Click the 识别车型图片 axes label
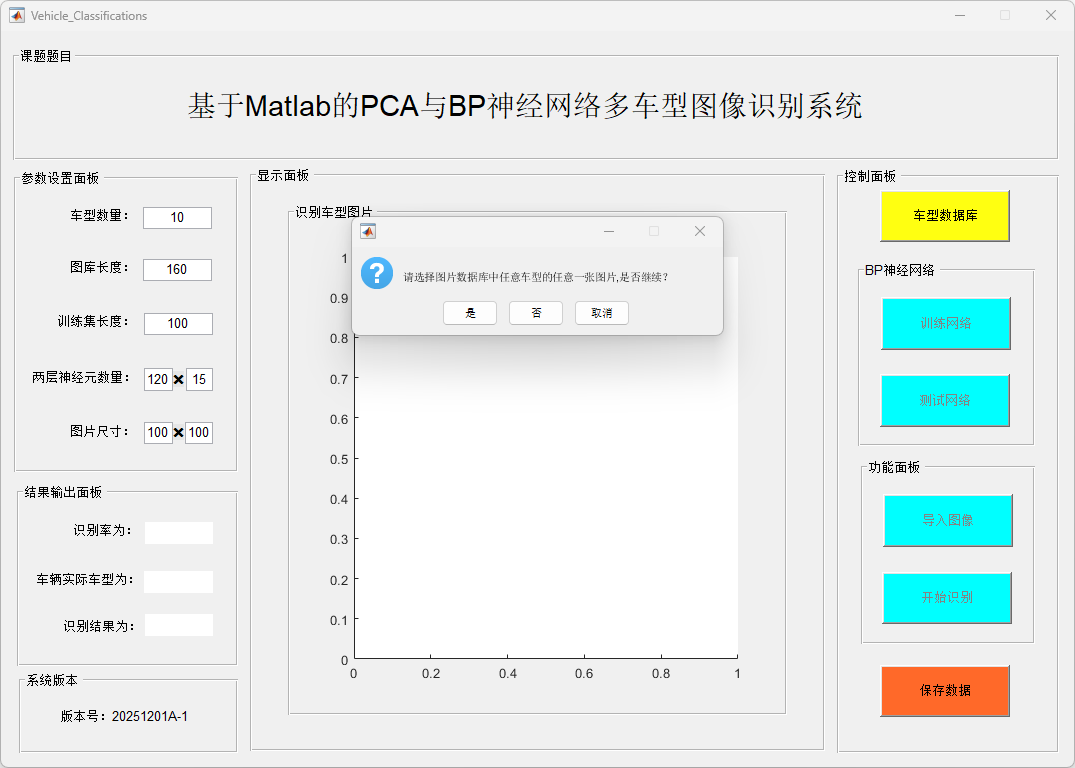 (x=334, y=212)
